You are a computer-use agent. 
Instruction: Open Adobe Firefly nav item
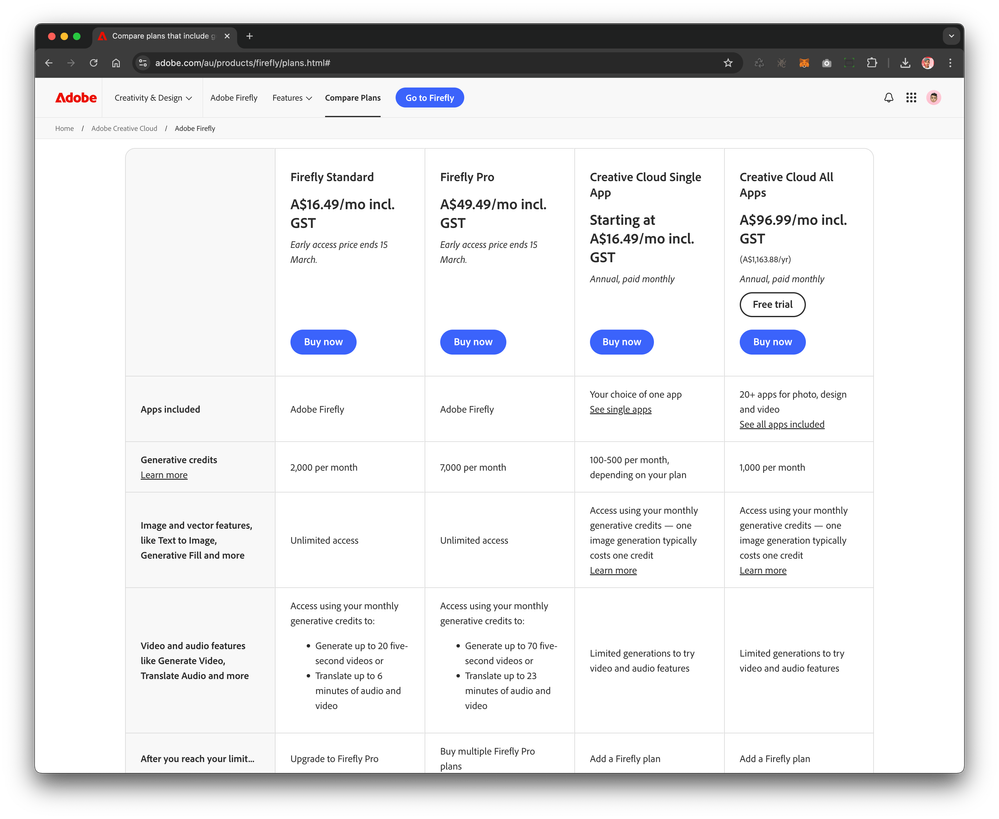click(x=234, y=98)
